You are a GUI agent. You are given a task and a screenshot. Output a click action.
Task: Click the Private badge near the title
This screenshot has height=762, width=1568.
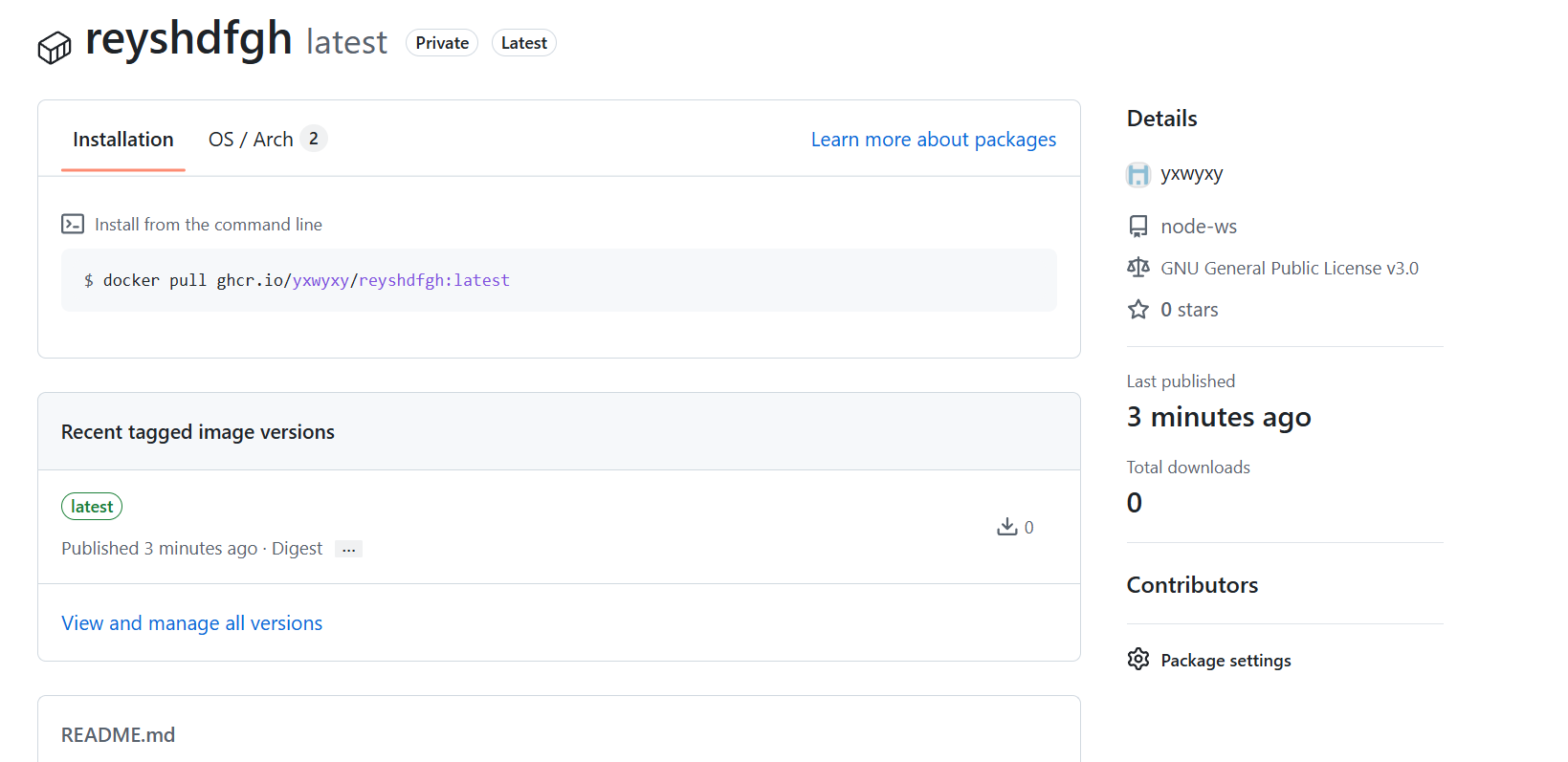(x=442, y=43)
